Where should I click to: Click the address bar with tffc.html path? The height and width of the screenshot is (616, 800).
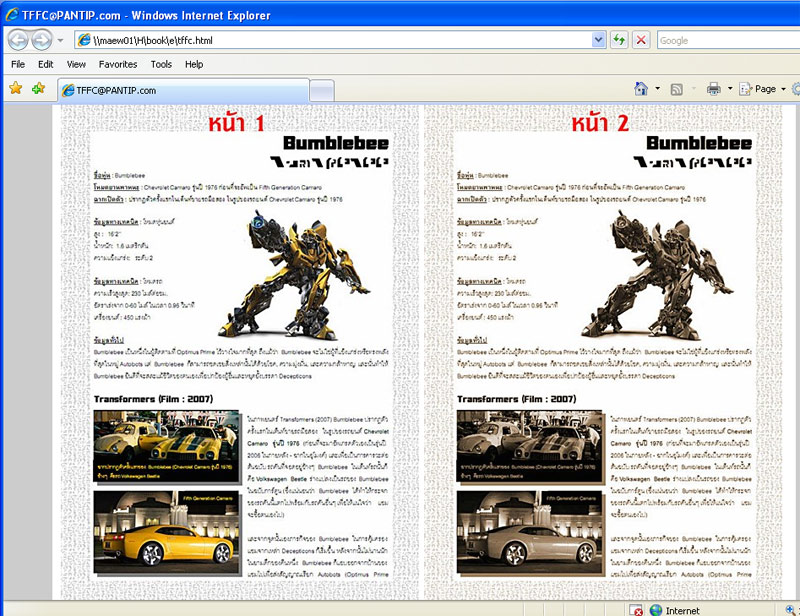[x=340, y=40]
